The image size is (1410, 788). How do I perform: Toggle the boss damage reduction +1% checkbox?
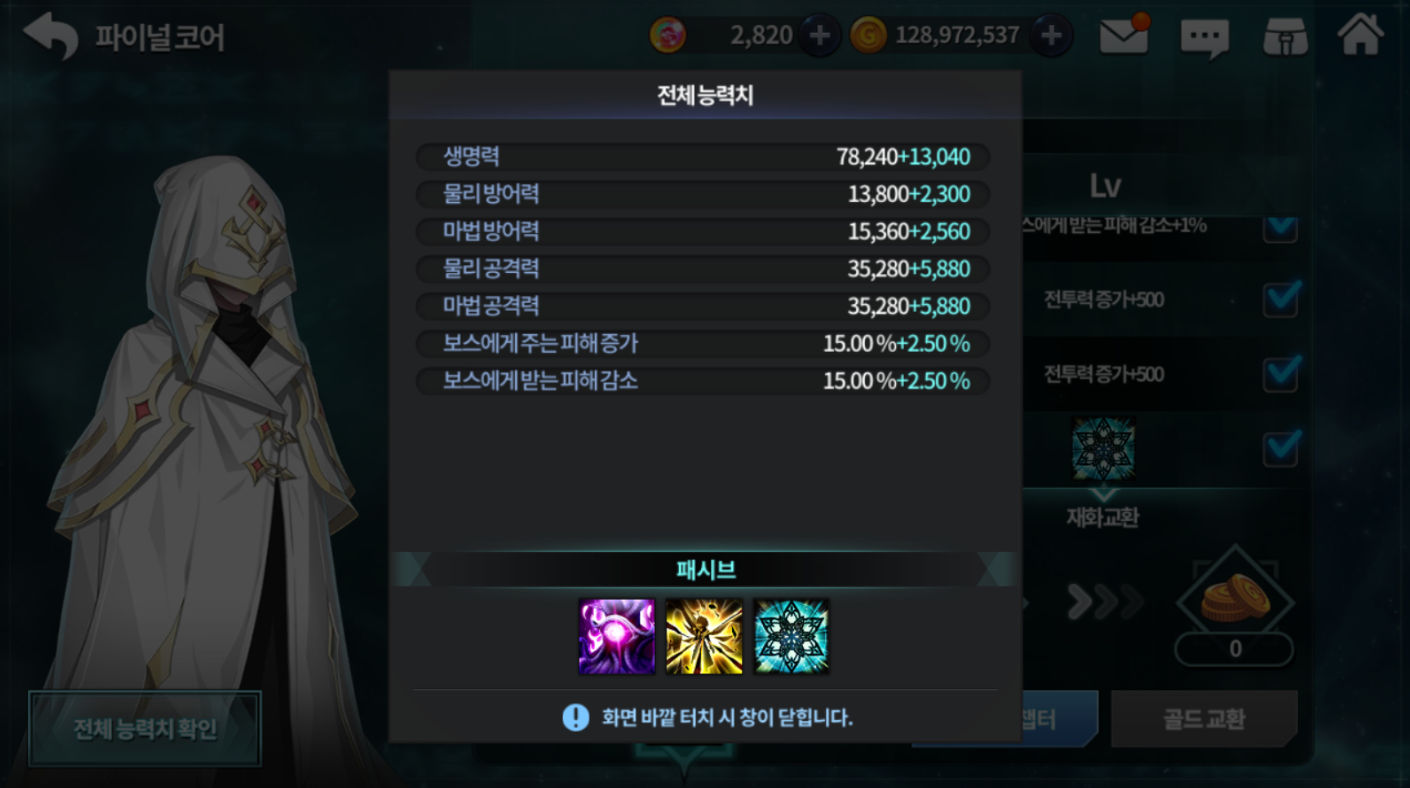click(x=1281, y=226)
